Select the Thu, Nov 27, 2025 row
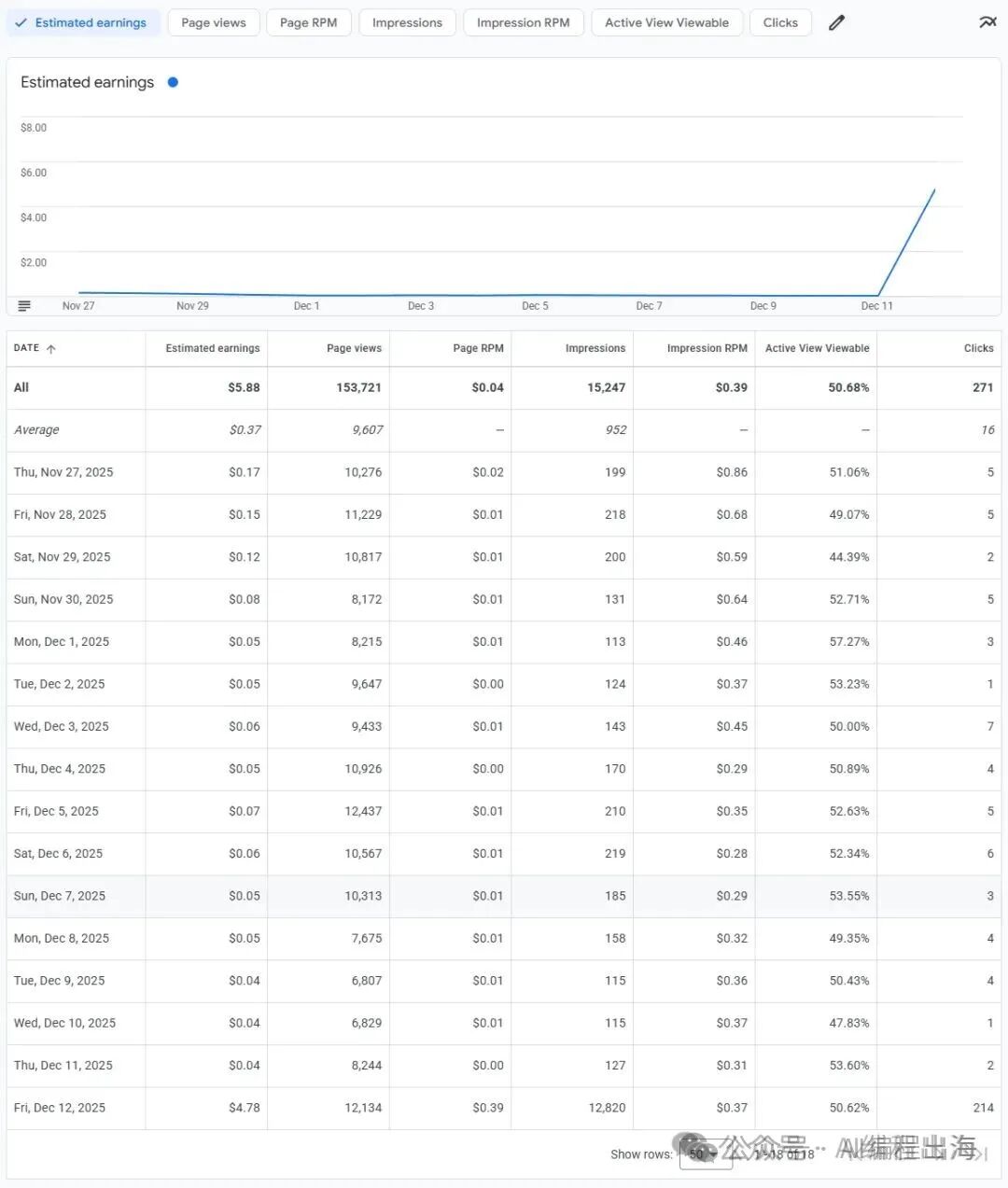 504,472
